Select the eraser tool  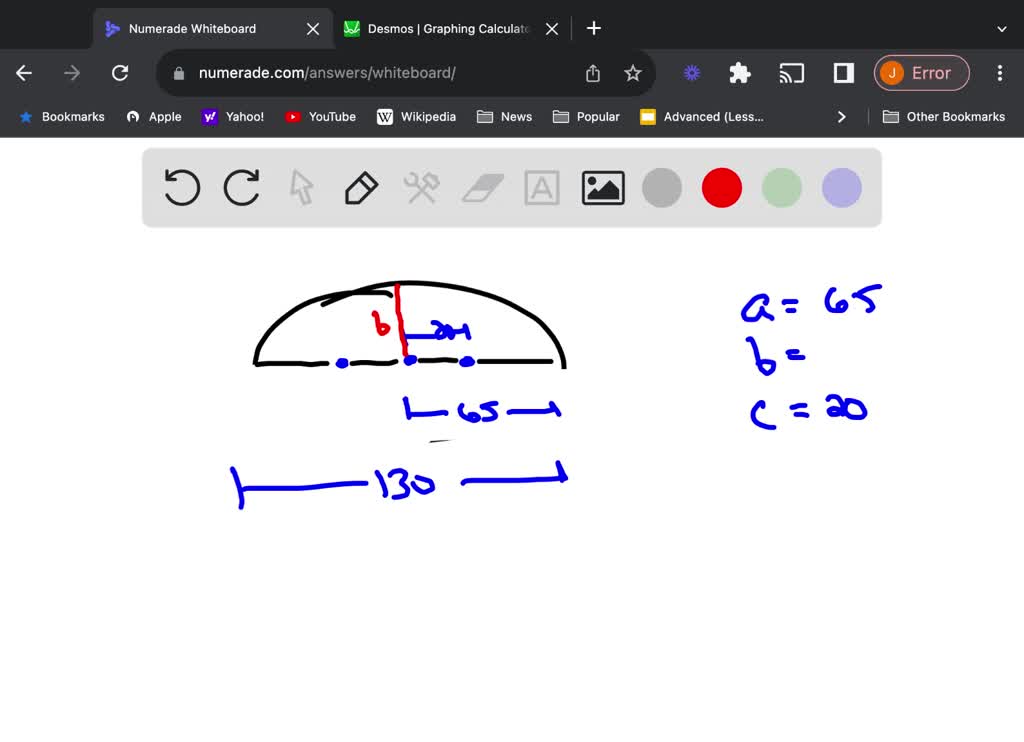(482, 188)
